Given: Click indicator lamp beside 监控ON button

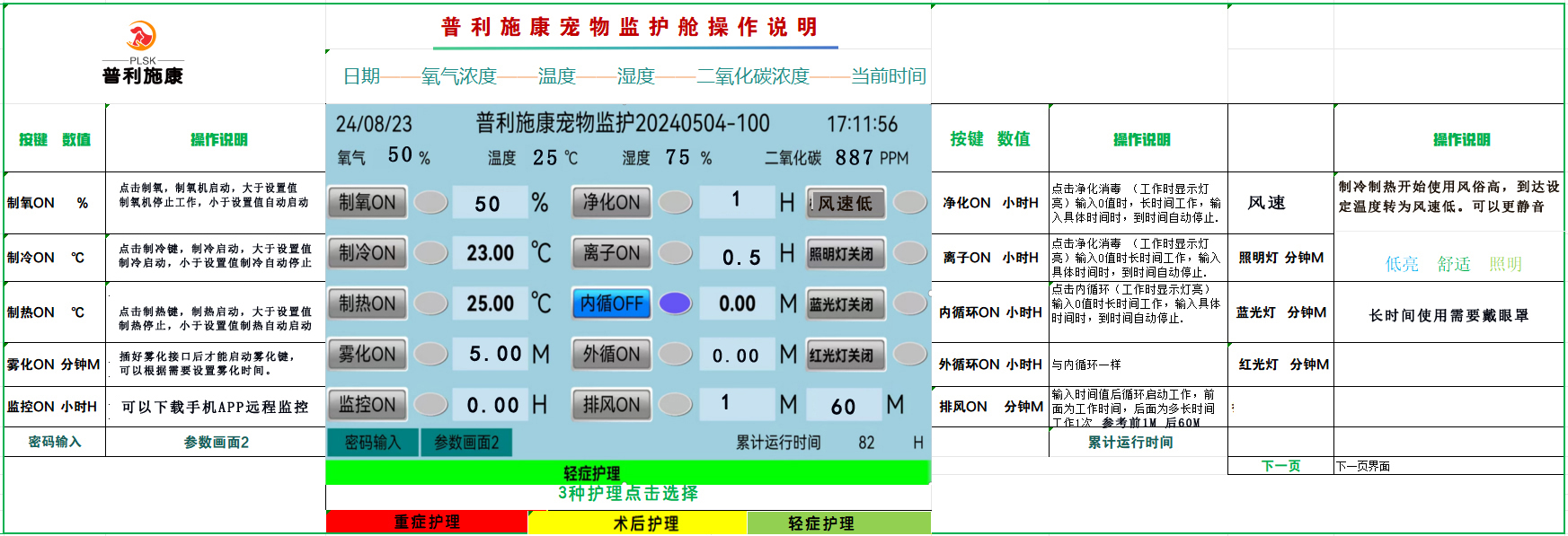Looking at the screenshot, I should tap(430, 405).
